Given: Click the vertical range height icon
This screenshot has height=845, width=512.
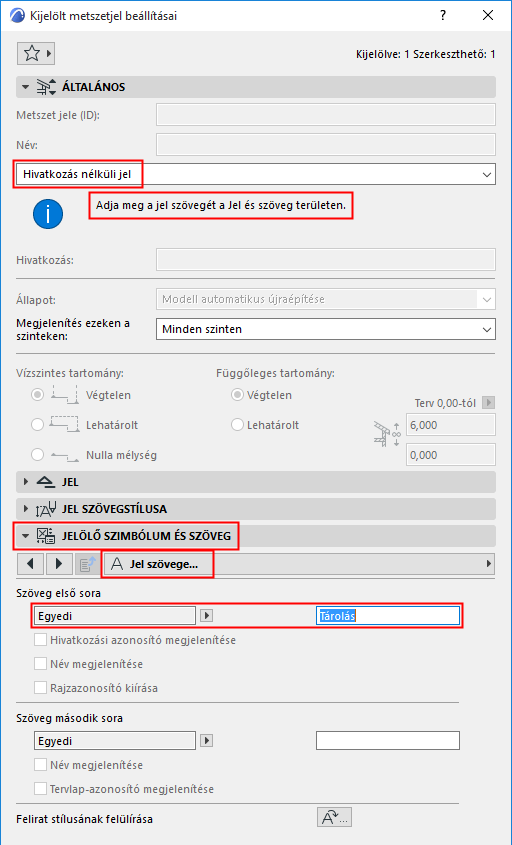Looking at the screenshot, I should coord(387,435).
